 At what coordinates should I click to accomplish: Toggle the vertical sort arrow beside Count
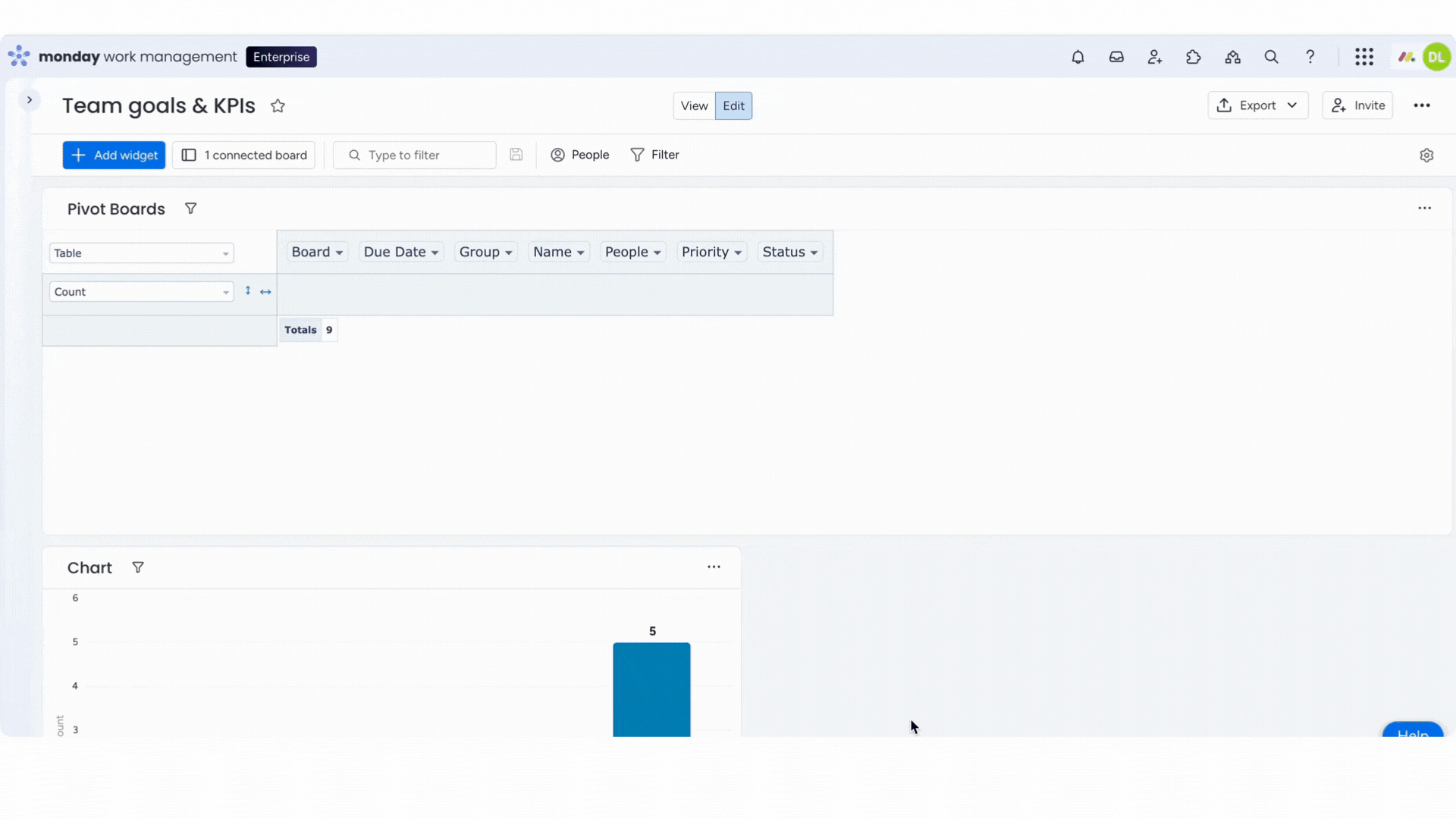(248, 291)
